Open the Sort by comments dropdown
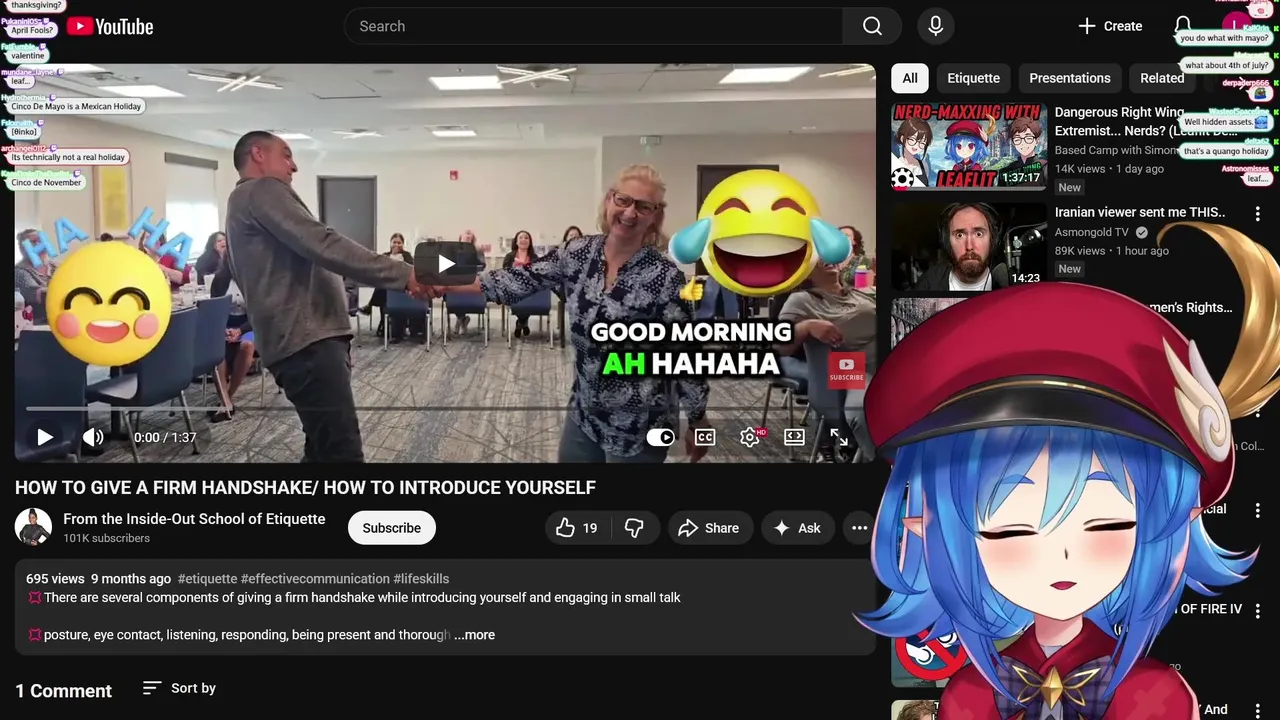This screenshot has height=720, width=1280. pos(179,688)
